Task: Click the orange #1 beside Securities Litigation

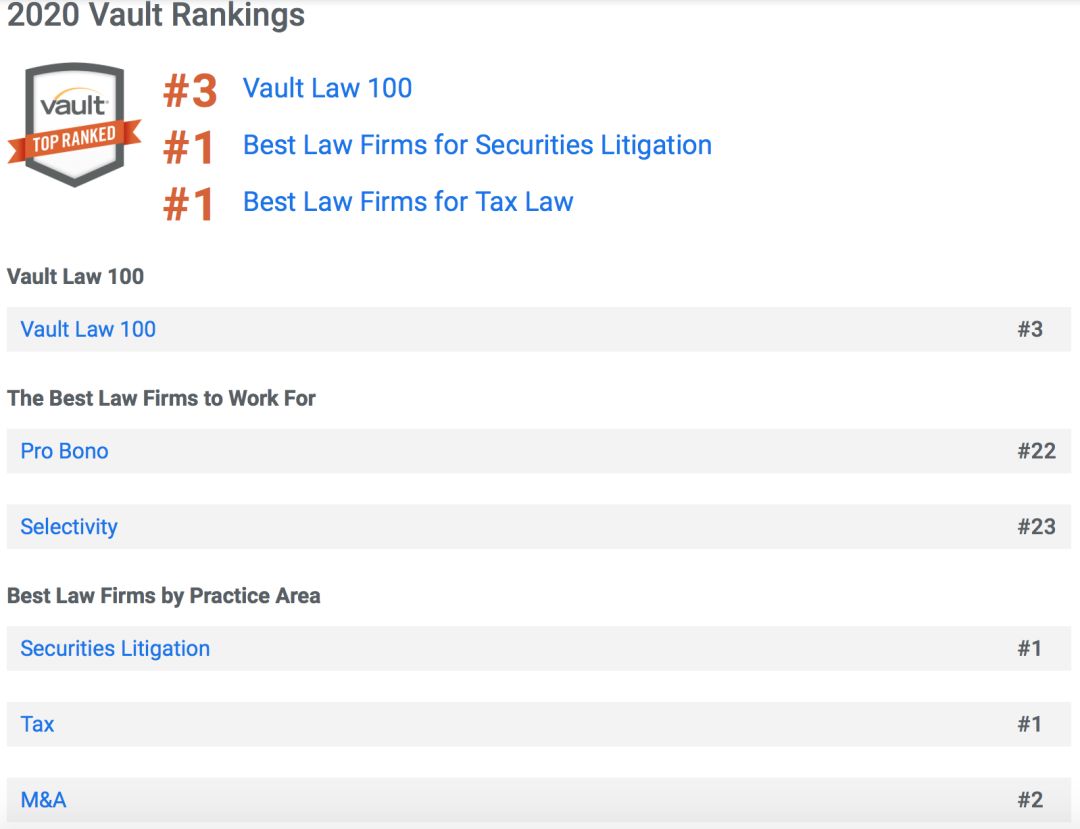Action: click(x=188, y=147)
